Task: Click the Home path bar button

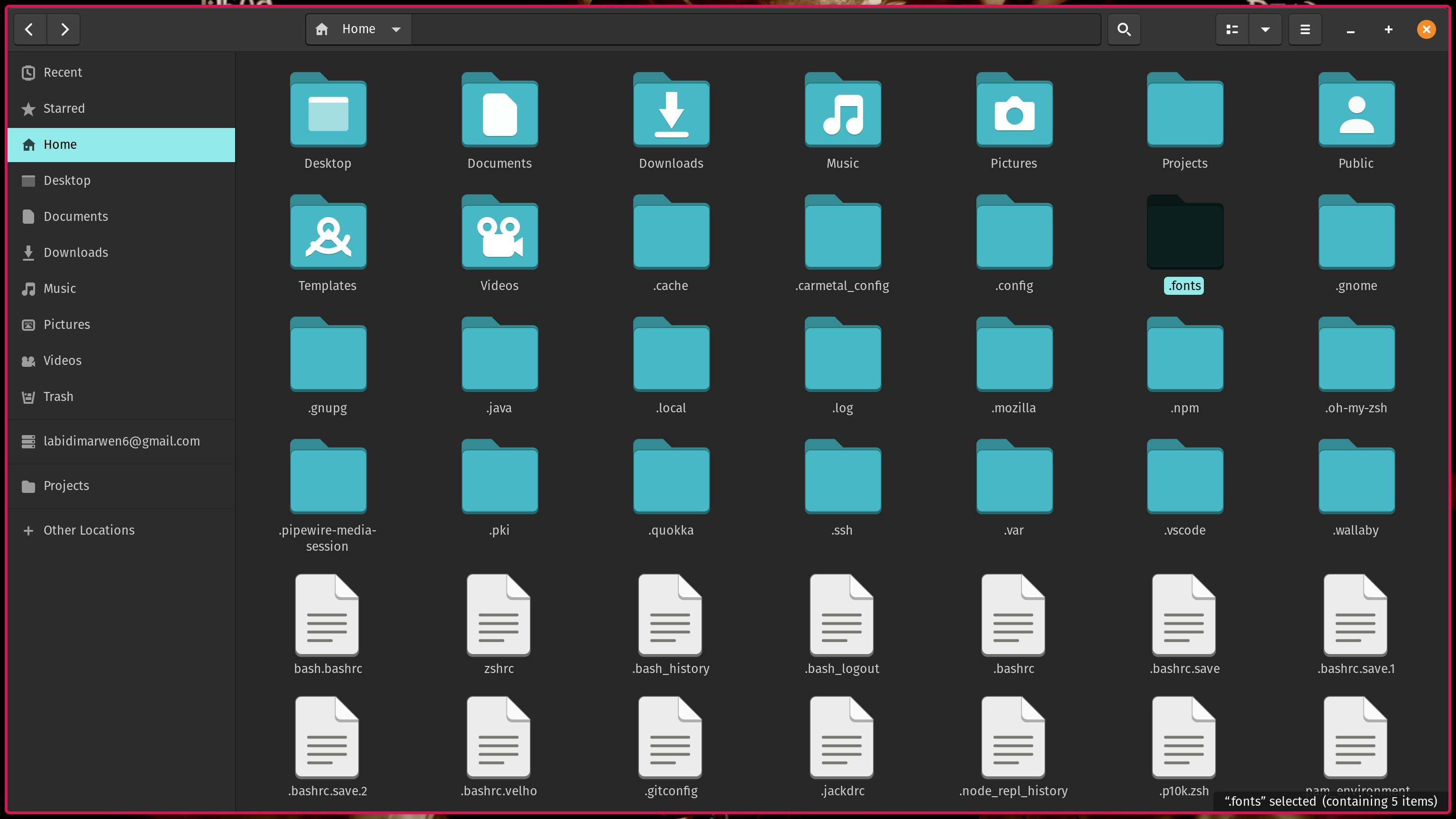Action: 358,29
